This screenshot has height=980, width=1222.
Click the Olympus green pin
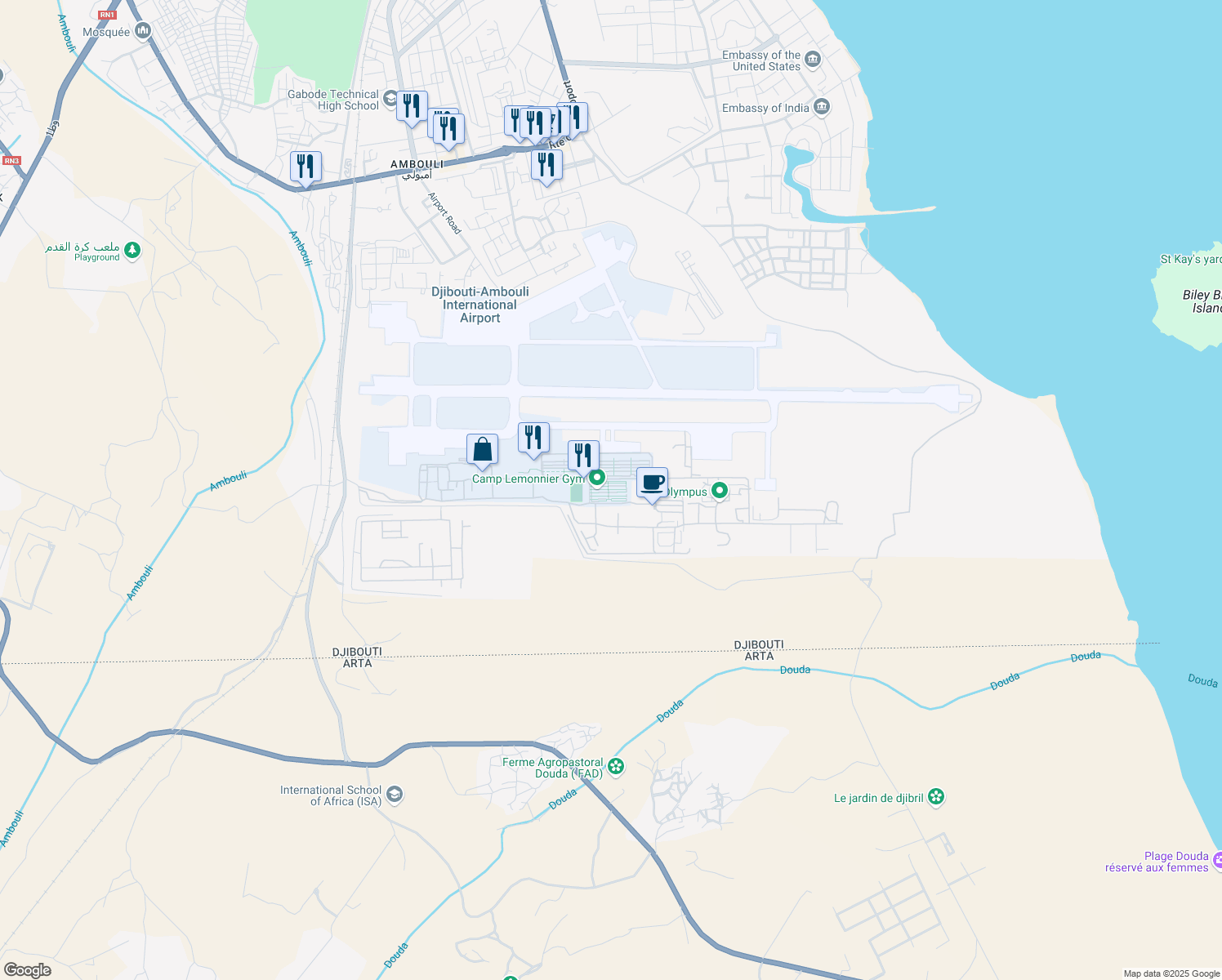(720, 491)
